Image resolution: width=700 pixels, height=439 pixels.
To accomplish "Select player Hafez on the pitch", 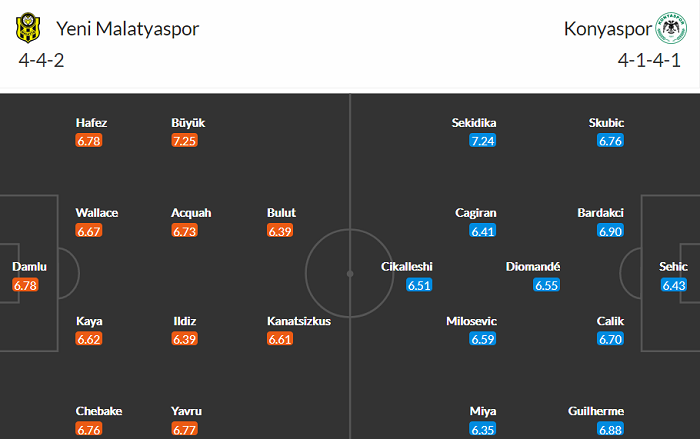I will [91, 123].
